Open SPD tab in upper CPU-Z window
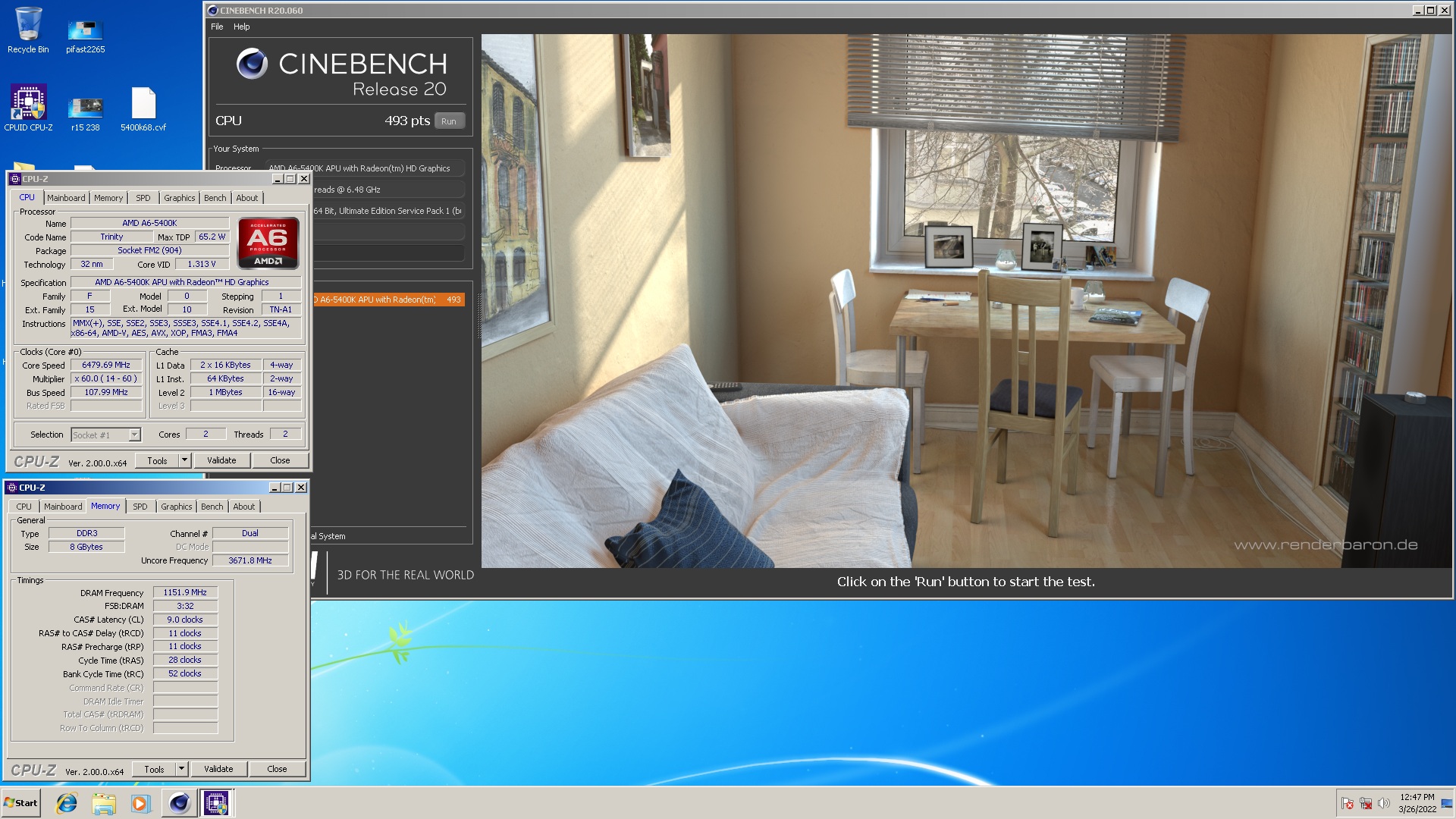Screen dimensions: 1456x819 143,198
